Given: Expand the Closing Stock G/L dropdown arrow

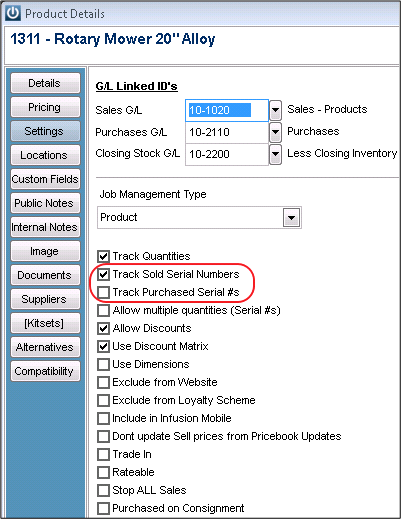Looking at the screenshot, I should [275, 154].
